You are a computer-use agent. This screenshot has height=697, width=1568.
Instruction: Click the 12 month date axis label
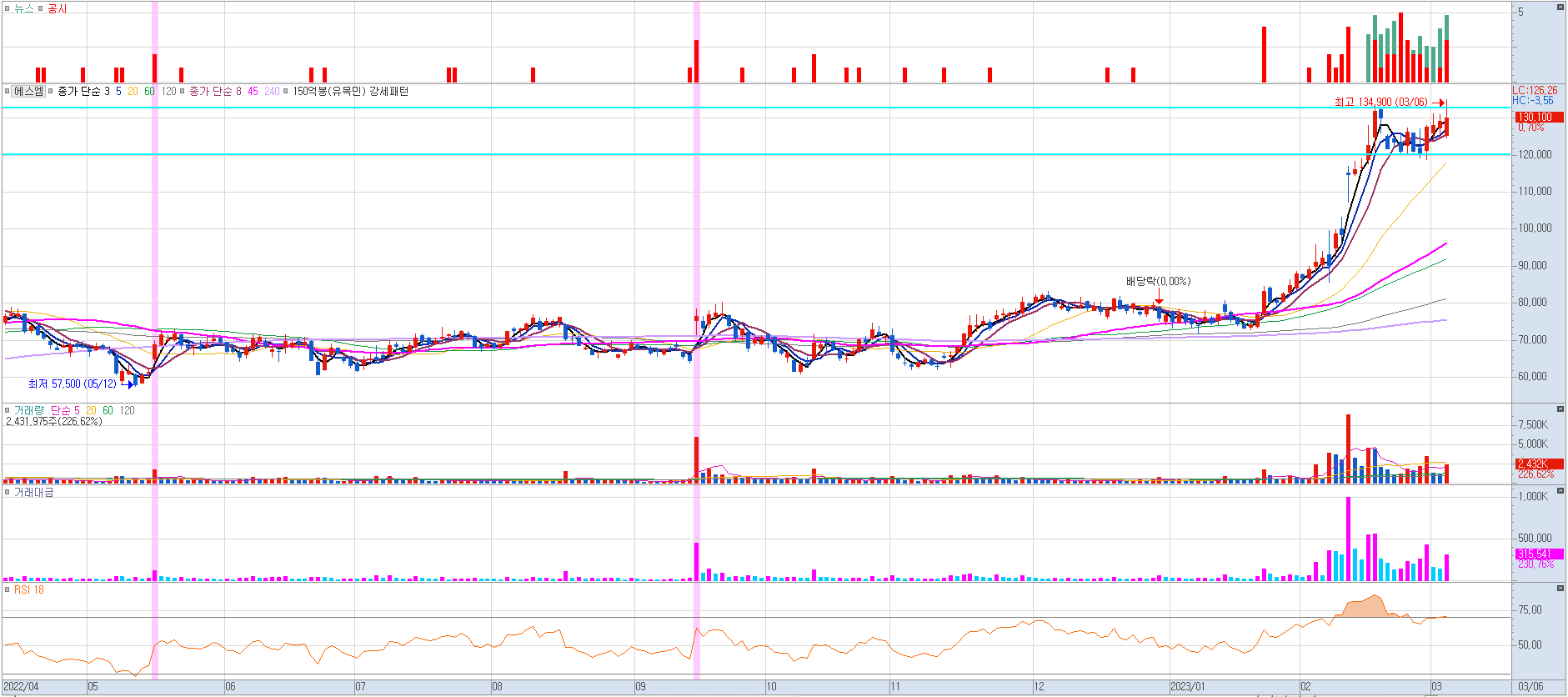(x=1039, y=687)
